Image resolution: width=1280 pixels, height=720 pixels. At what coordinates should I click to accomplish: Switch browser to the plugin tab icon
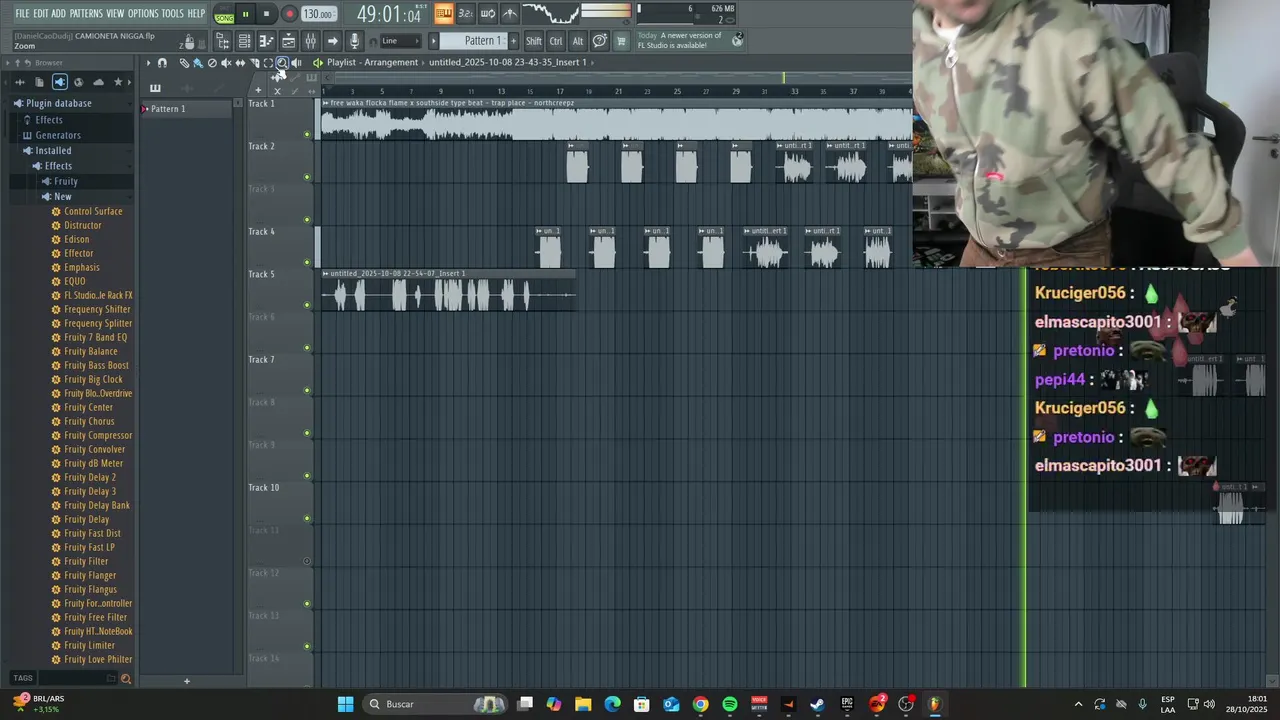(x=59, y=82)
